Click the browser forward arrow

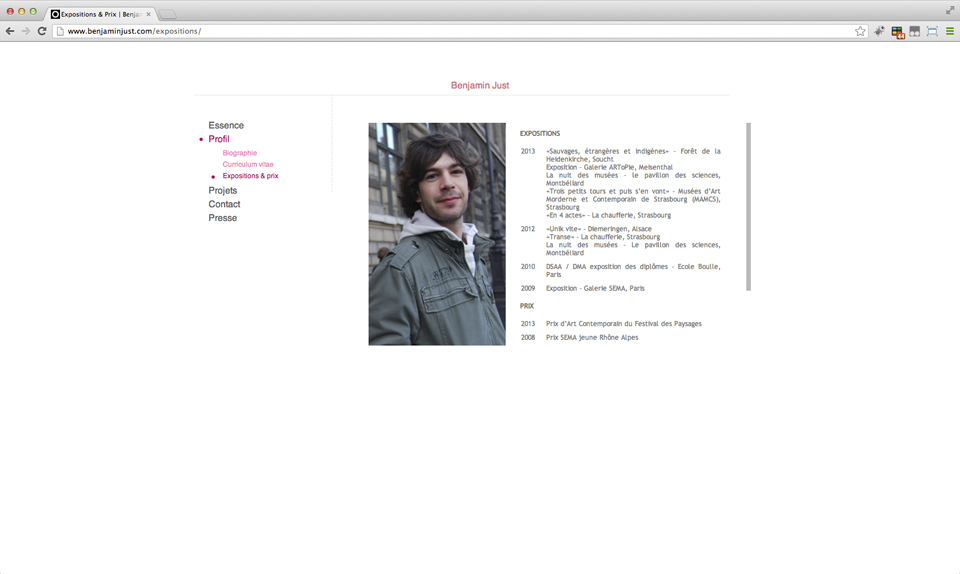click(26, 31)
